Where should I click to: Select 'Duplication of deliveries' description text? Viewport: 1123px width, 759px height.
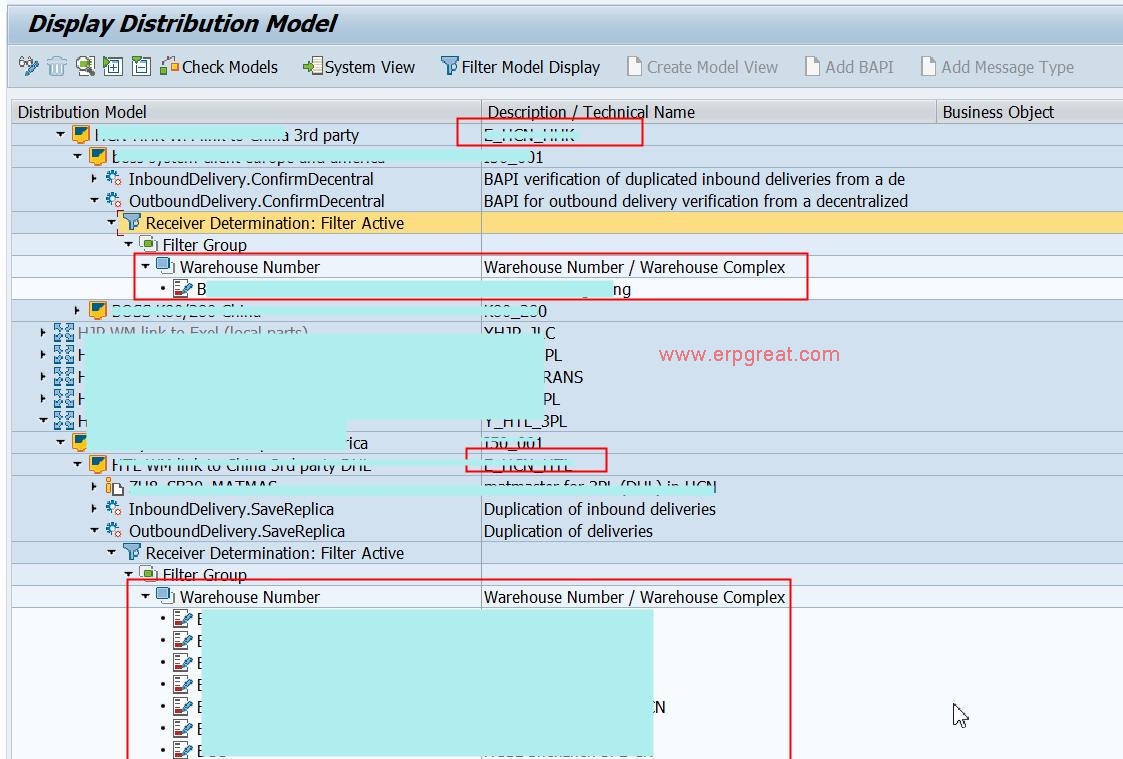[568, 531]
